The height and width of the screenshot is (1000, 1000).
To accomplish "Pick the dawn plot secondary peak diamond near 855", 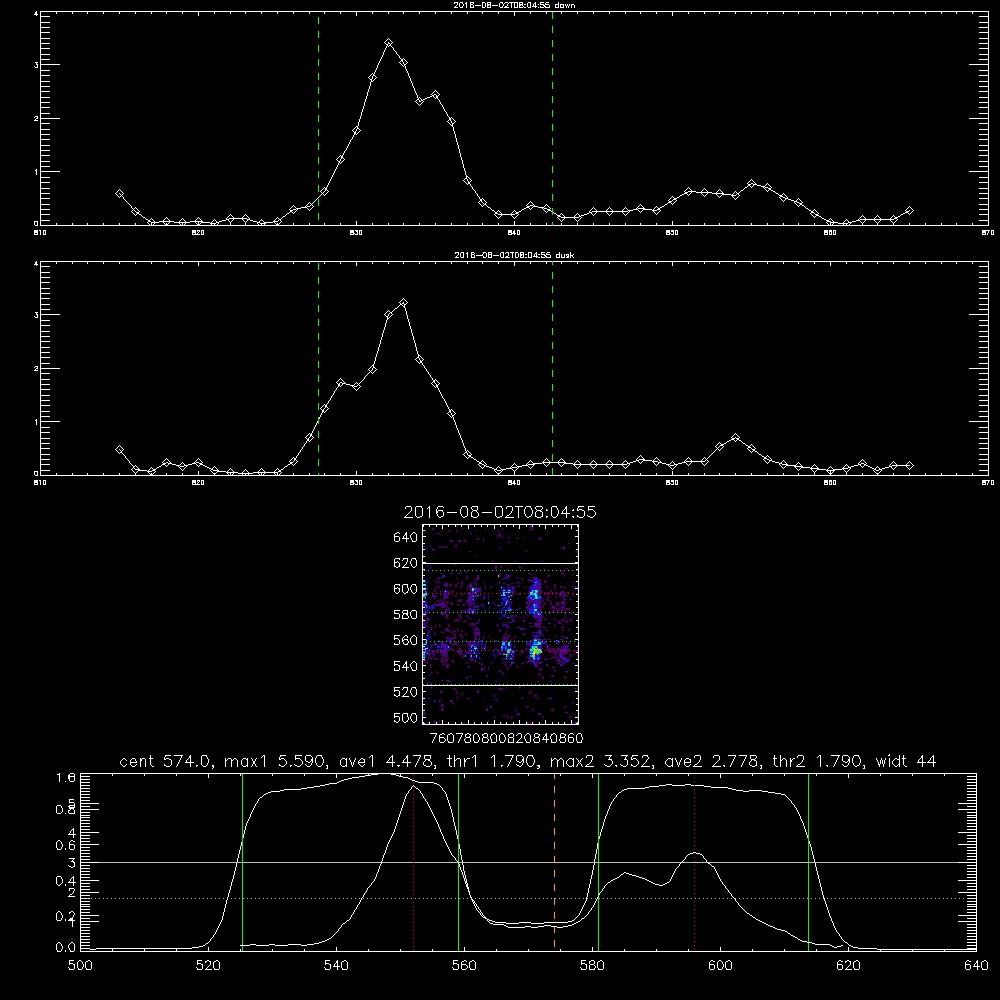I will [751, 184].
